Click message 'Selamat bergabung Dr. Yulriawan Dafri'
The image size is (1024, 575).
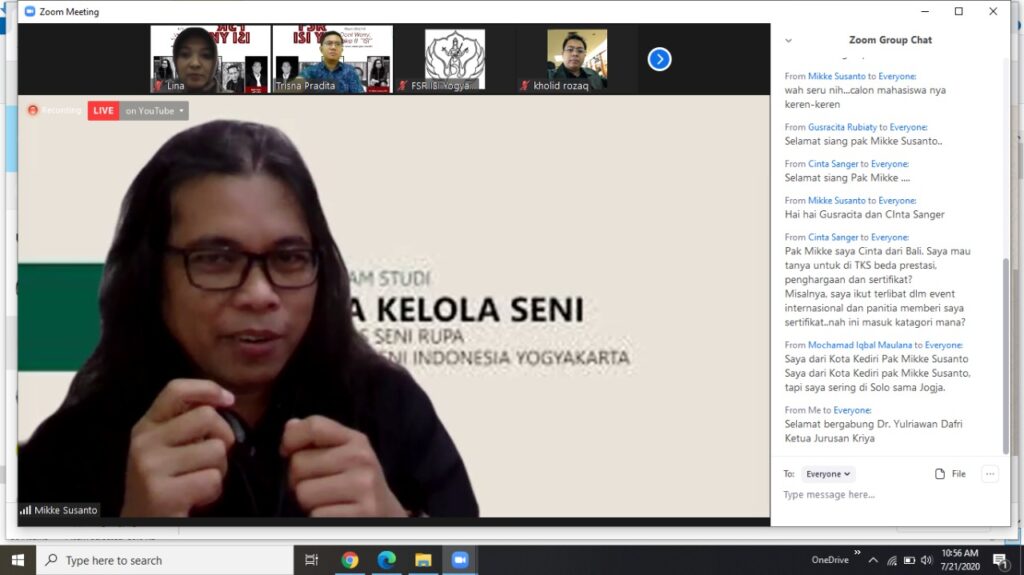(x=873, y=424)
